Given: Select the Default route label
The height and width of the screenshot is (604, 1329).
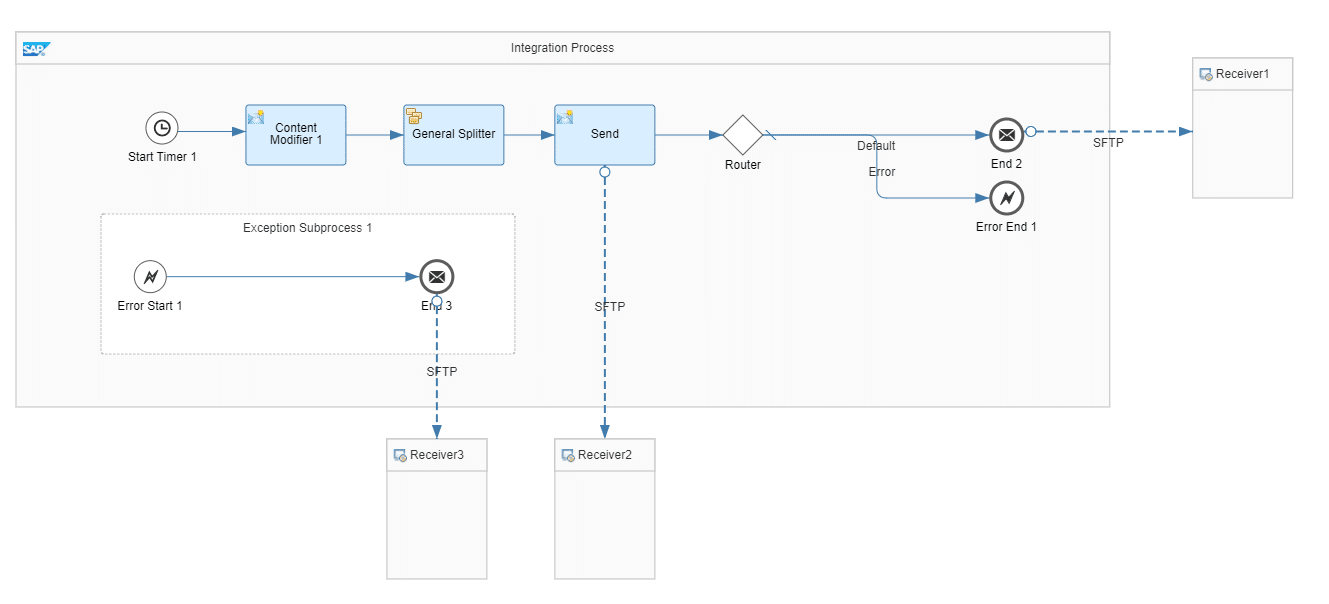Looking at the screenshot, I should click(x=876, y=146).
